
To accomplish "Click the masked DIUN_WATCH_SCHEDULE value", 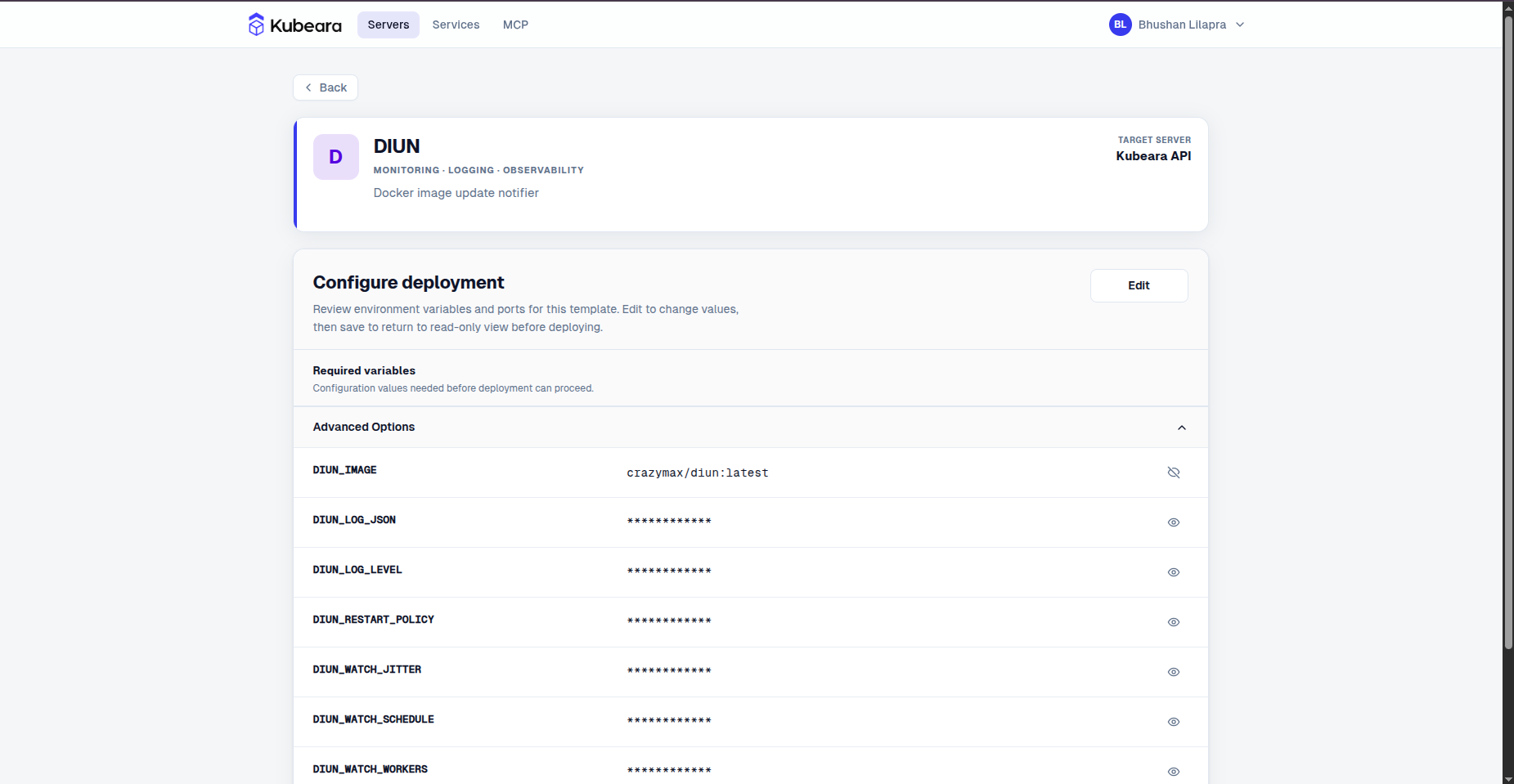I will coord(669,721).
